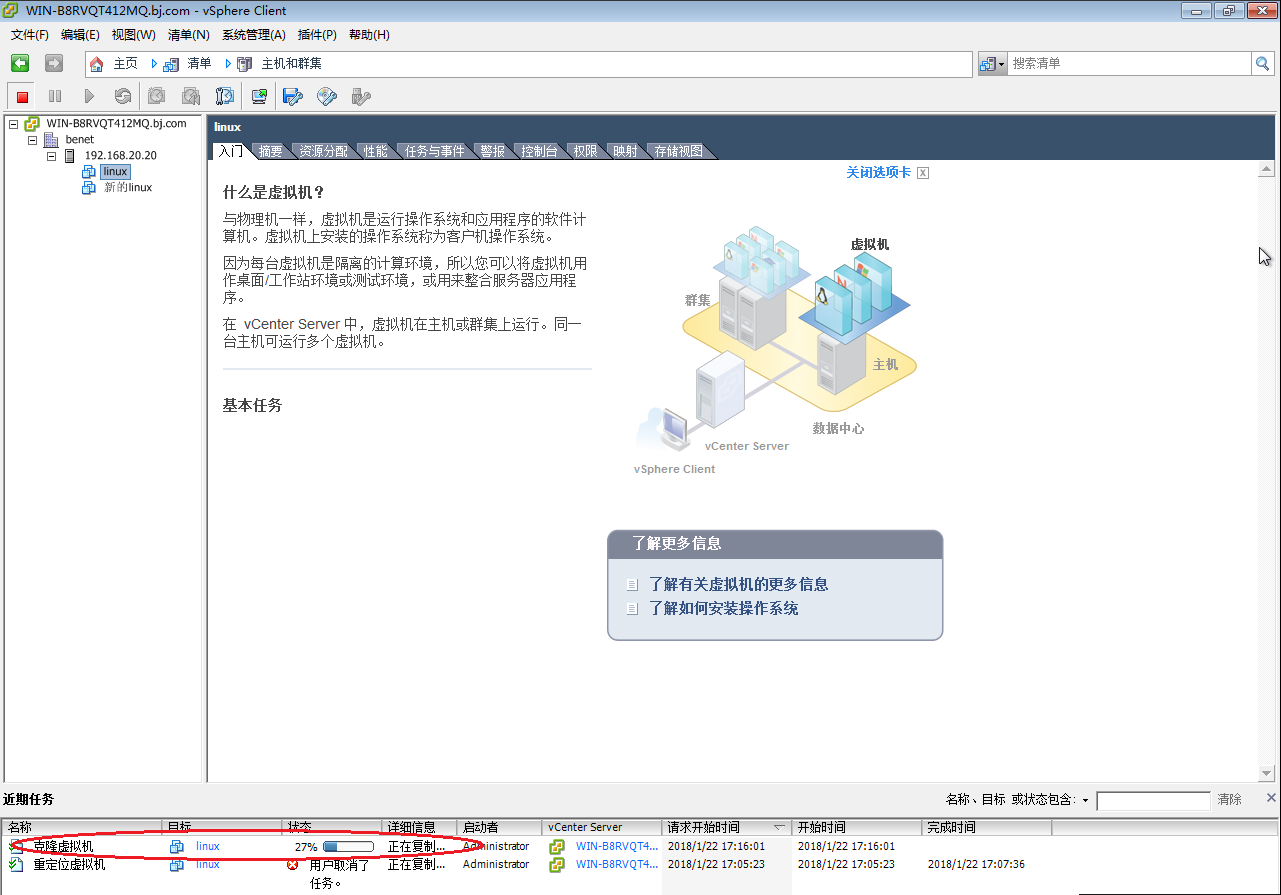Screen dimensions: 1281x895
Task: Click the USB device connection icon
Action: pyautogui.click(x=361, y=96)
